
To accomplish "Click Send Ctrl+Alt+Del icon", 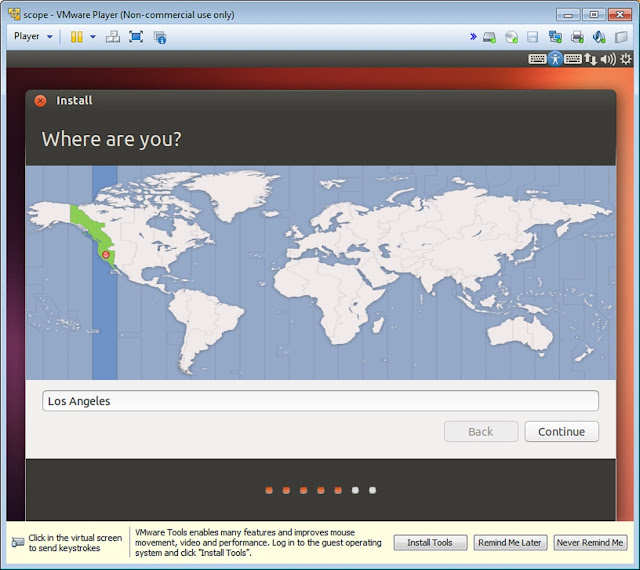I will [x=113, y=37].
